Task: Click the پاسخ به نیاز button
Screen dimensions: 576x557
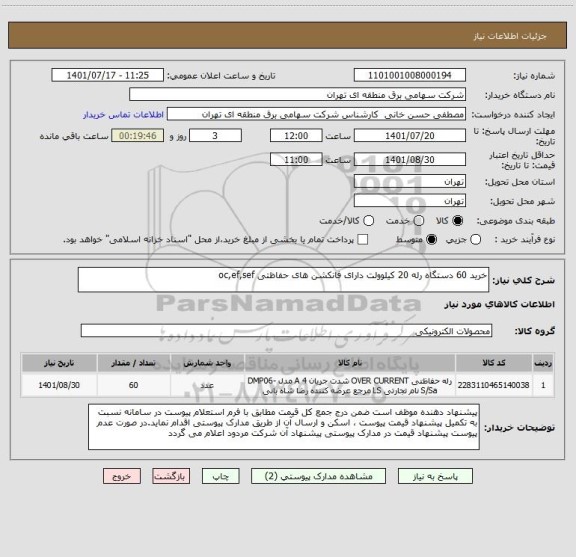Action: (x=435, y=476)
